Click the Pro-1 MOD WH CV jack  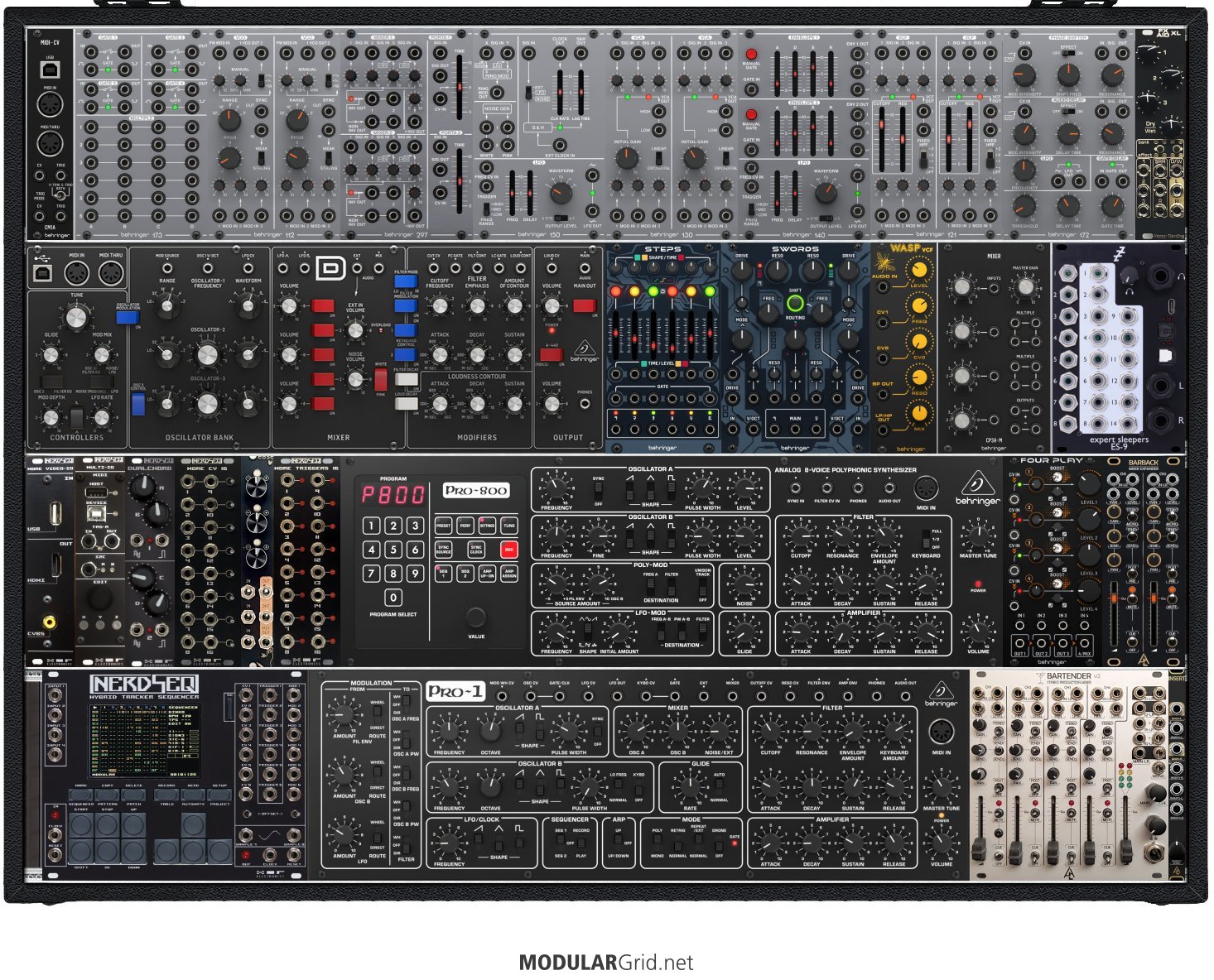point(501,695)
